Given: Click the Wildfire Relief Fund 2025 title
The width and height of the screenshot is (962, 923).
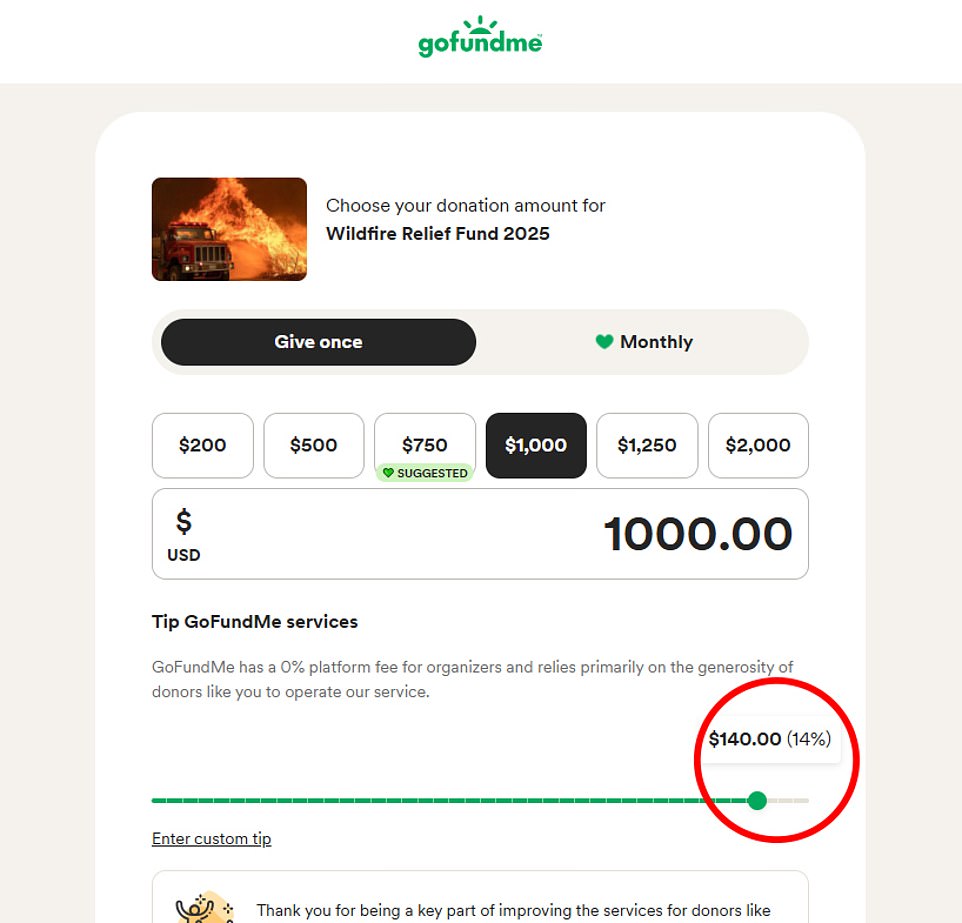Looking at the screenshot, I should (x=438, y=233).
